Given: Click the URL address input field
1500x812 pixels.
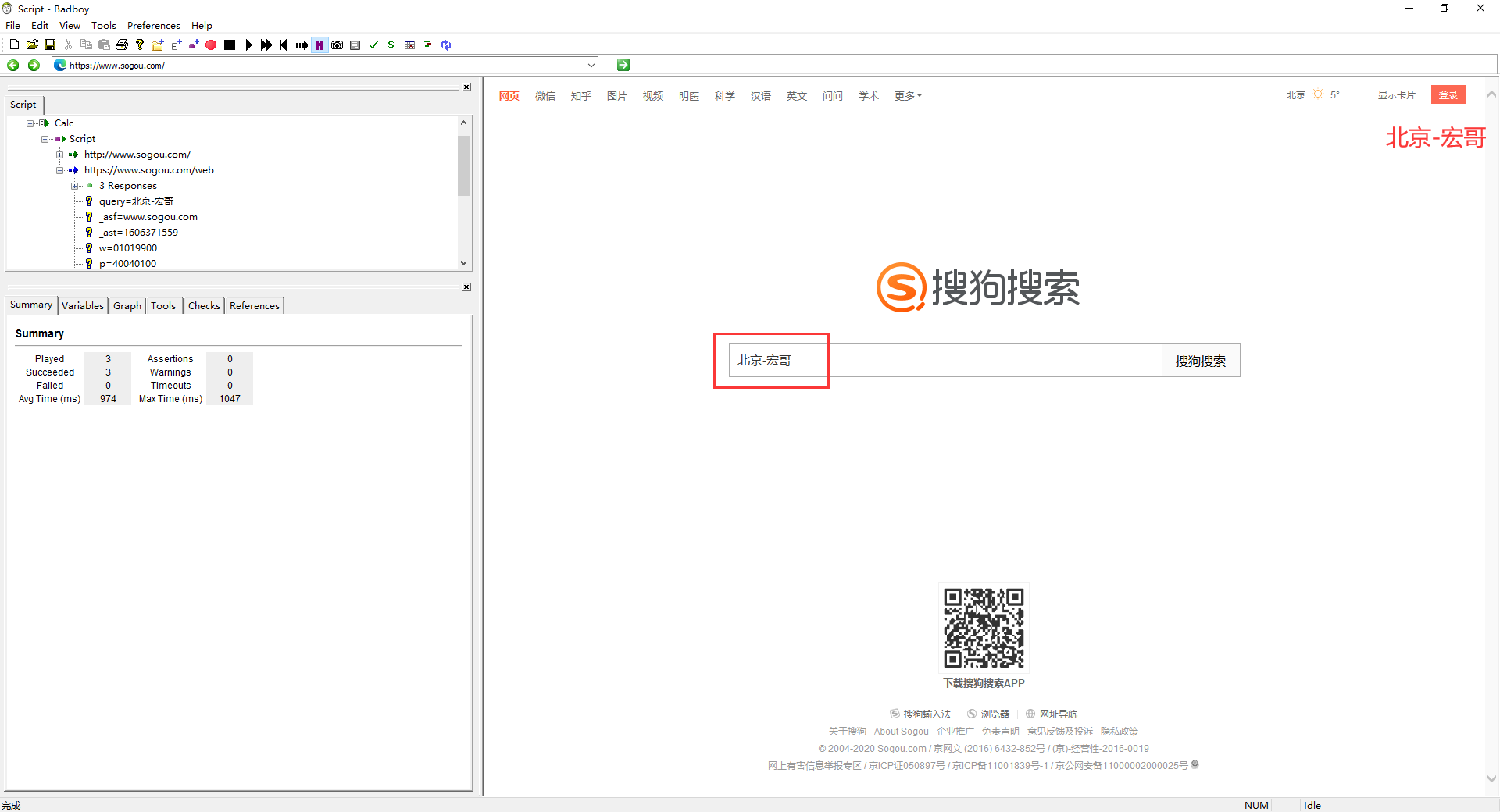Looking at the screenshot, I should pos(324,66).
